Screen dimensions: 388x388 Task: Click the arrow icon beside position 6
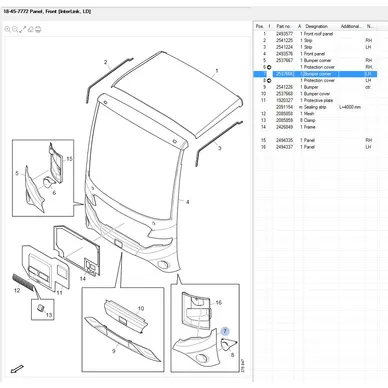(269, 67)
